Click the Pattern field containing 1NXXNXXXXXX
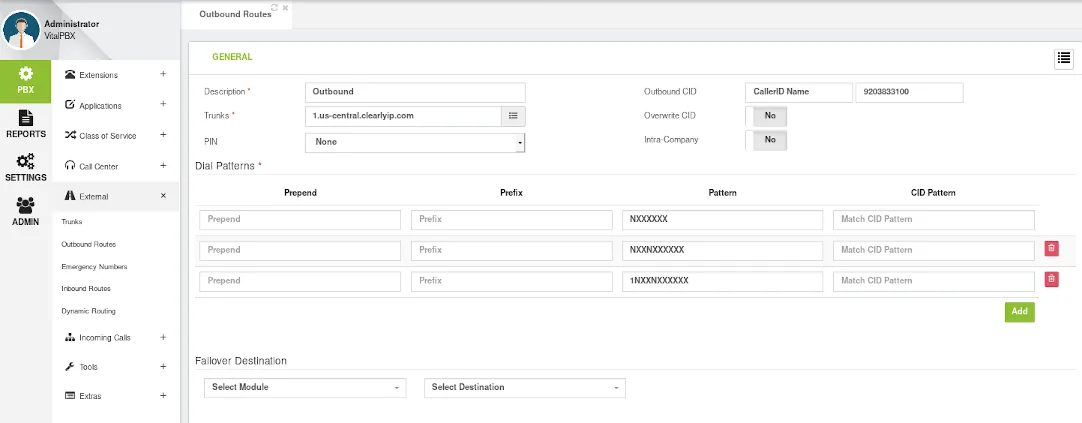Viewport: 1082px width, 423px height. point(722,281)
